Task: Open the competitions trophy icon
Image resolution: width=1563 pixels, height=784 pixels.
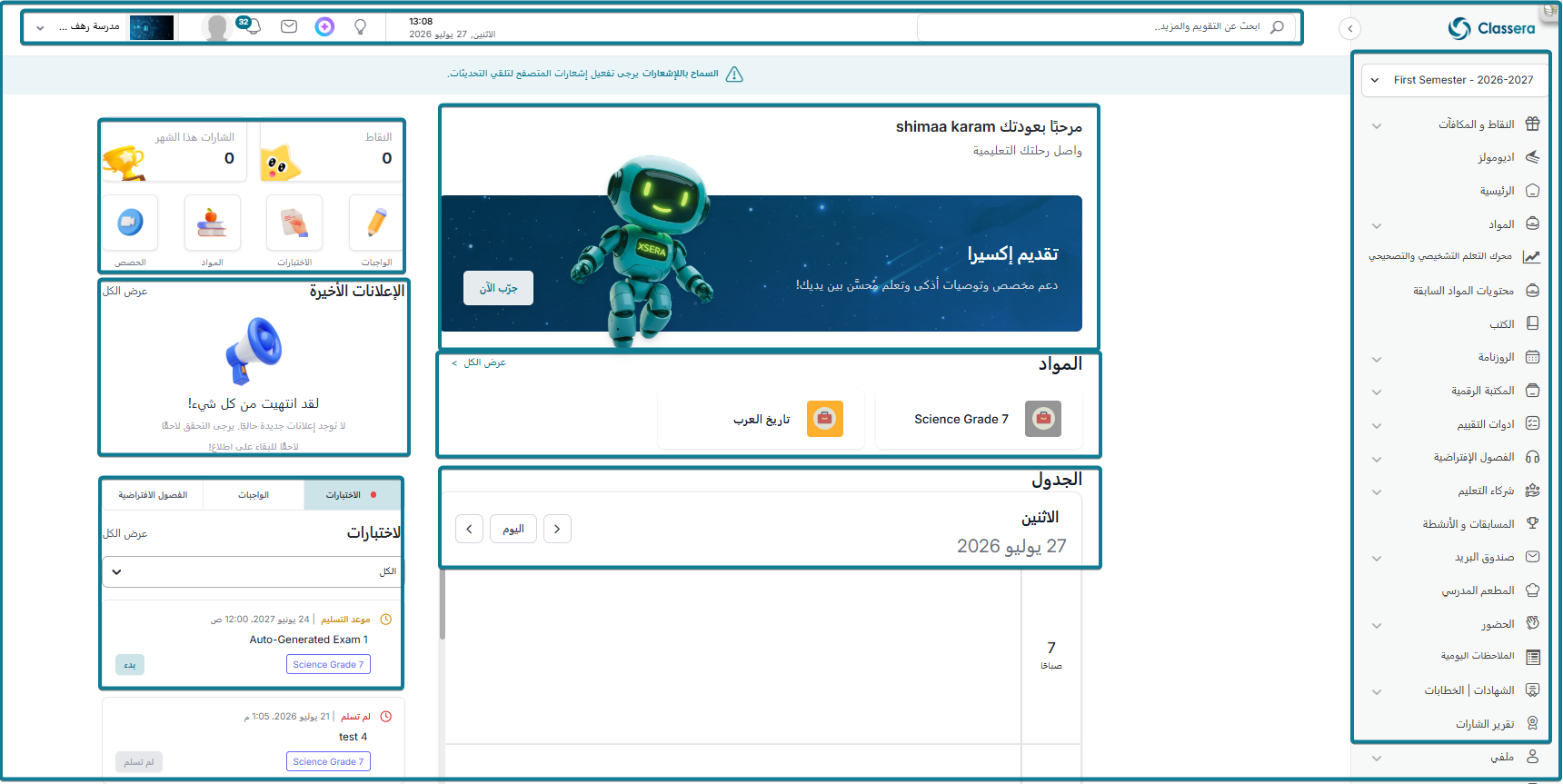Action: pos(1532,523)
